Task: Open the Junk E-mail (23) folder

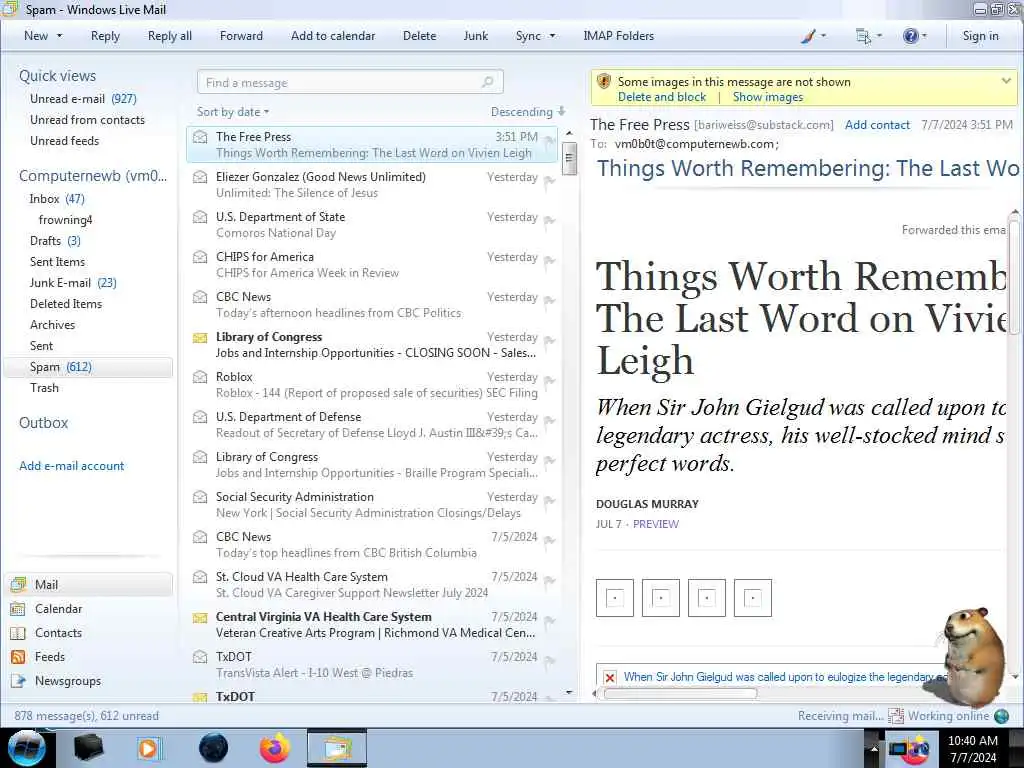Action: point(73,283)
